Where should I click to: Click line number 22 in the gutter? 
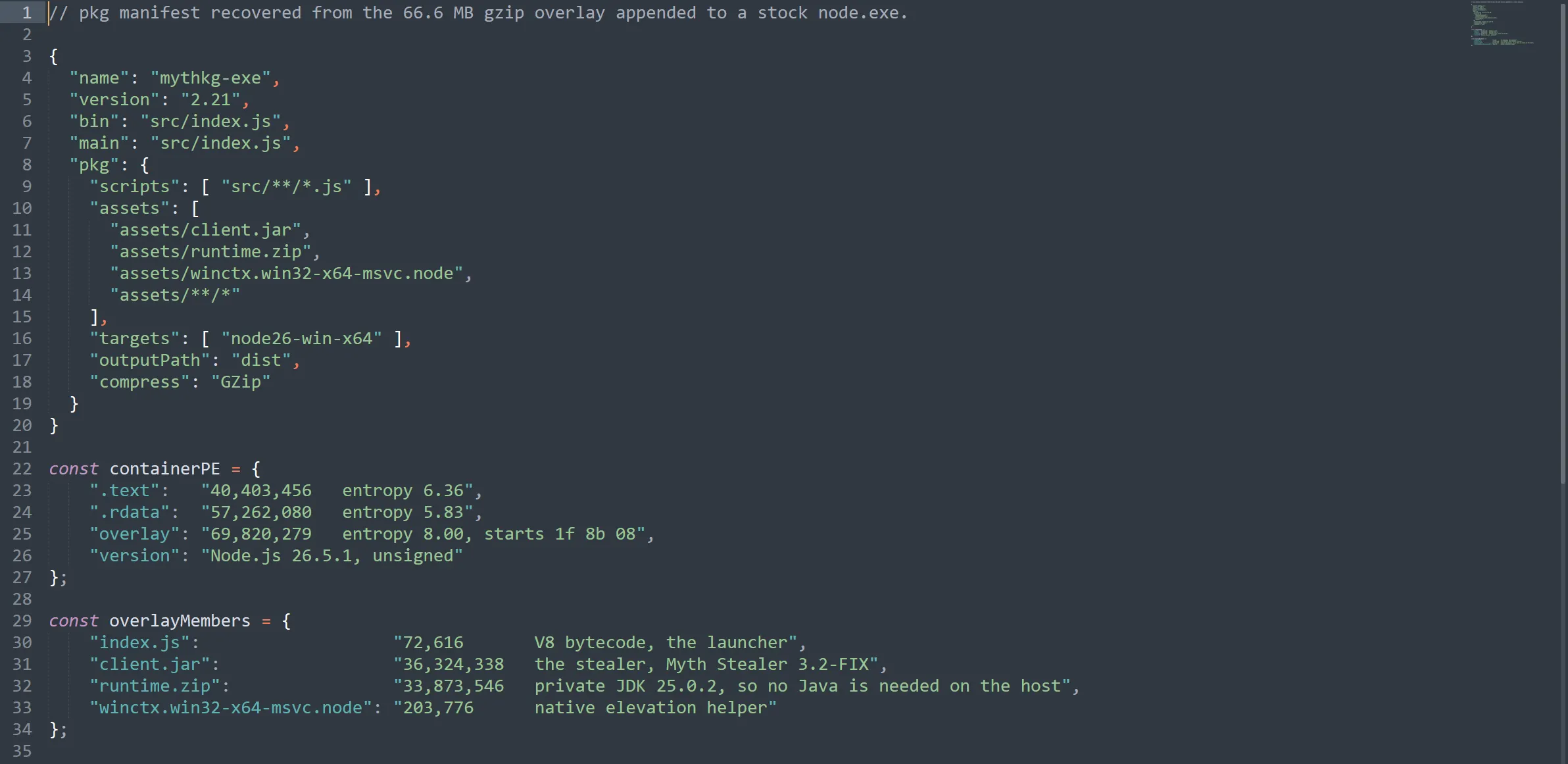(22, 469)
